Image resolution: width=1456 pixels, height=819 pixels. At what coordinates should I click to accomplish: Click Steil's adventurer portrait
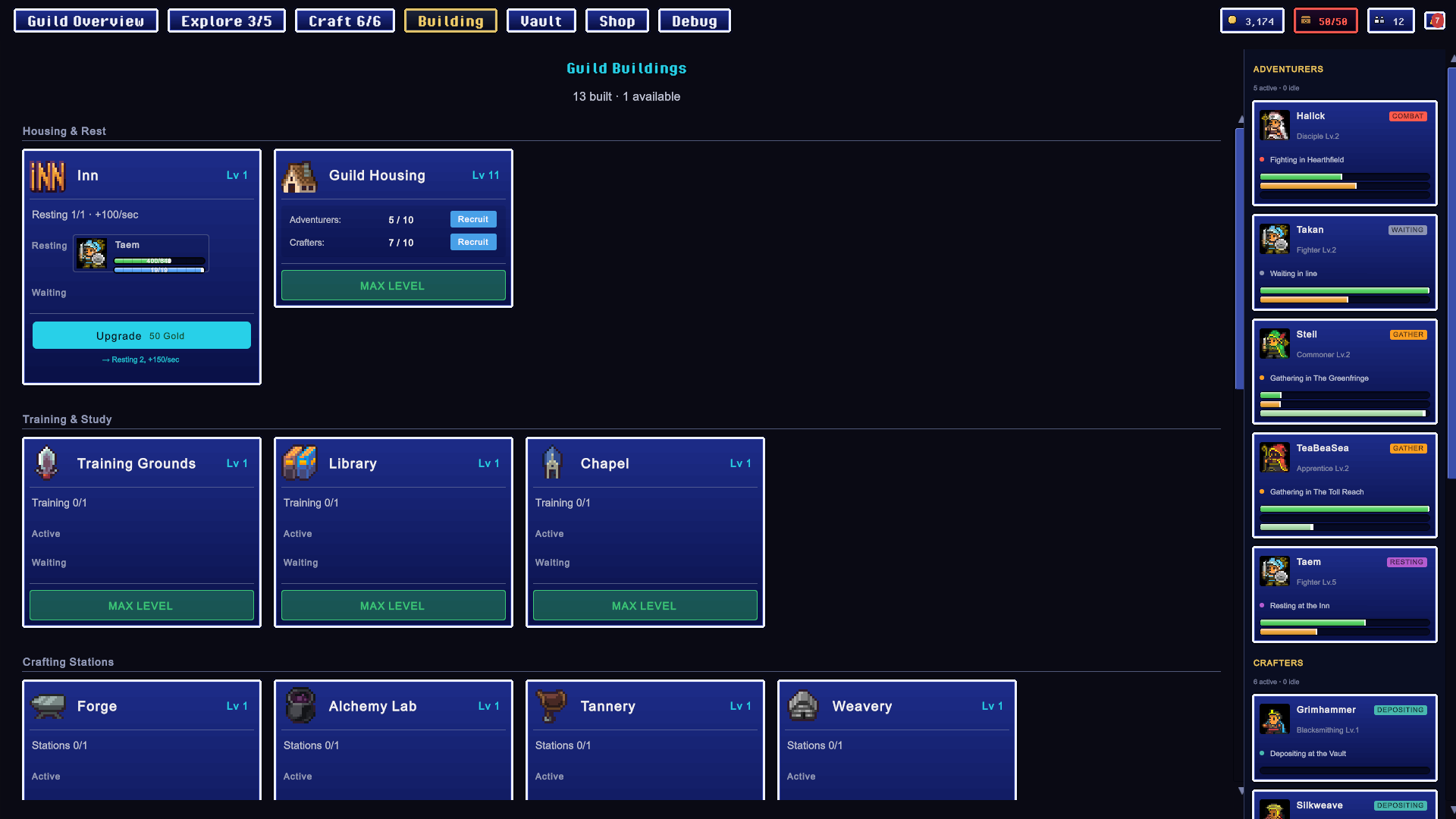(1275, 344)
